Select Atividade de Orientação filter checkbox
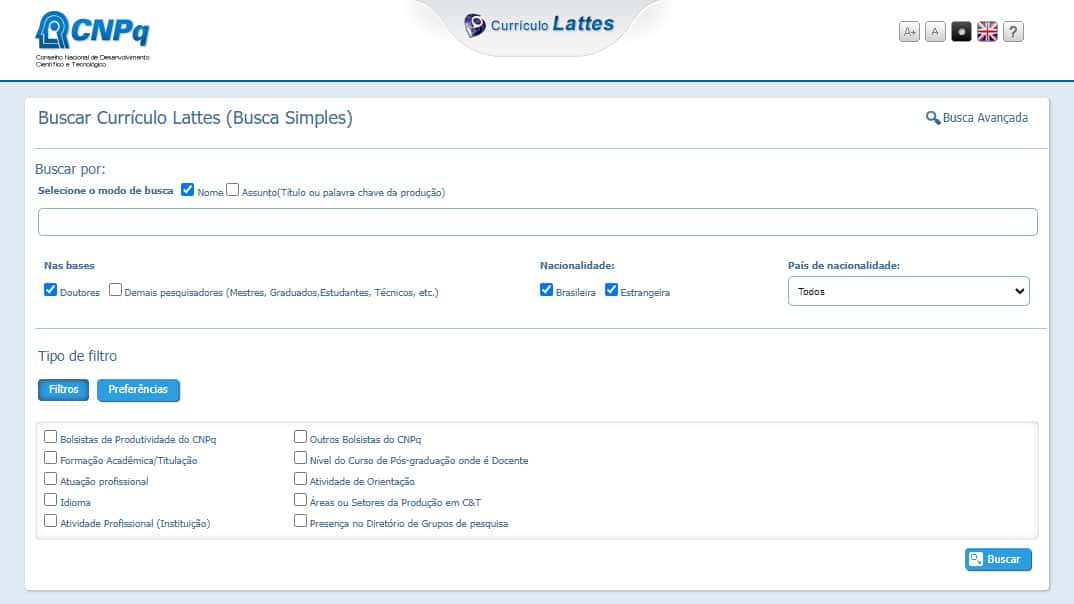This screenshot has height=604, width=1074. pyautogui.click(x=301, y=479)
